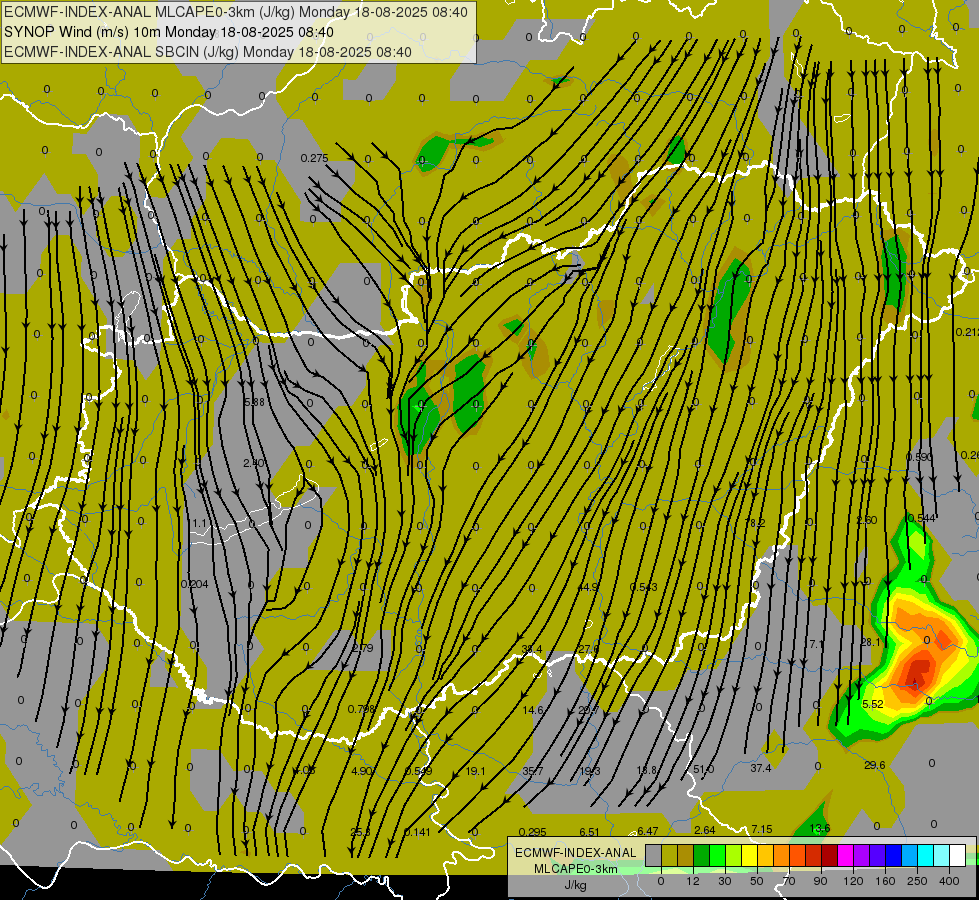Click the map value '5.52'
This screenshot has height=900, width=979.
pos(872,704)
